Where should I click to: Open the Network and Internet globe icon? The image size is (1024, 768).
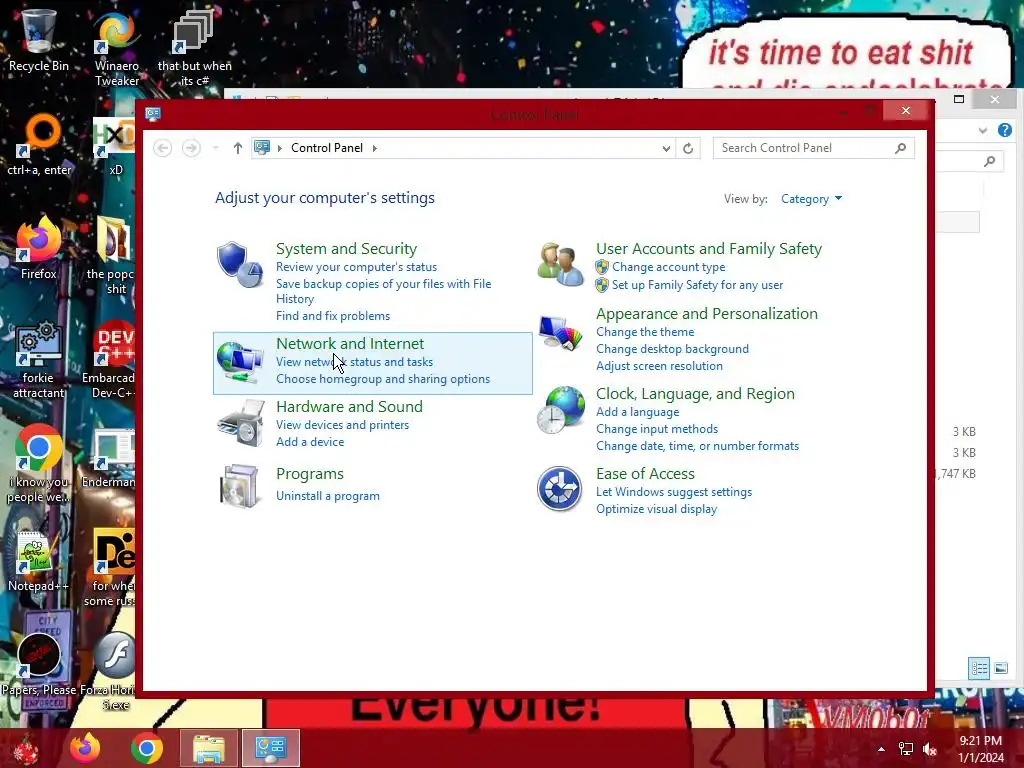240,361
